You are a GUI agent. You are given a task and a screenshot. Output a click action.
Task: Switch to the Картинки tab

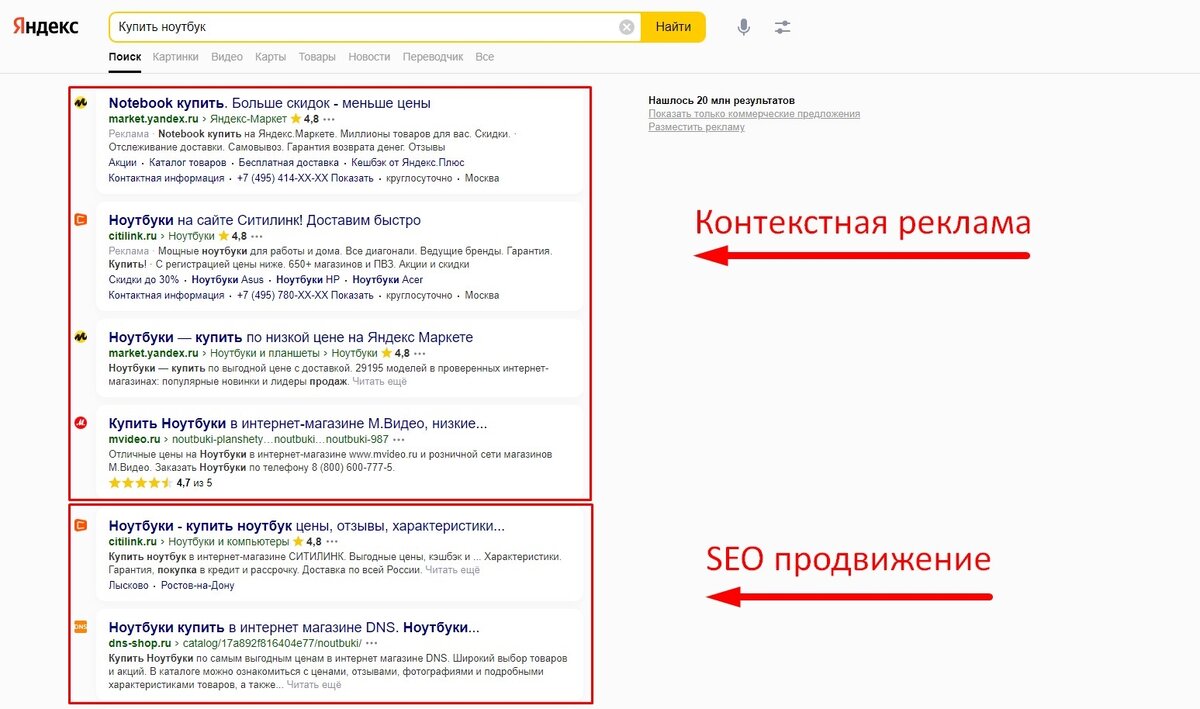[x=176, y=57]
